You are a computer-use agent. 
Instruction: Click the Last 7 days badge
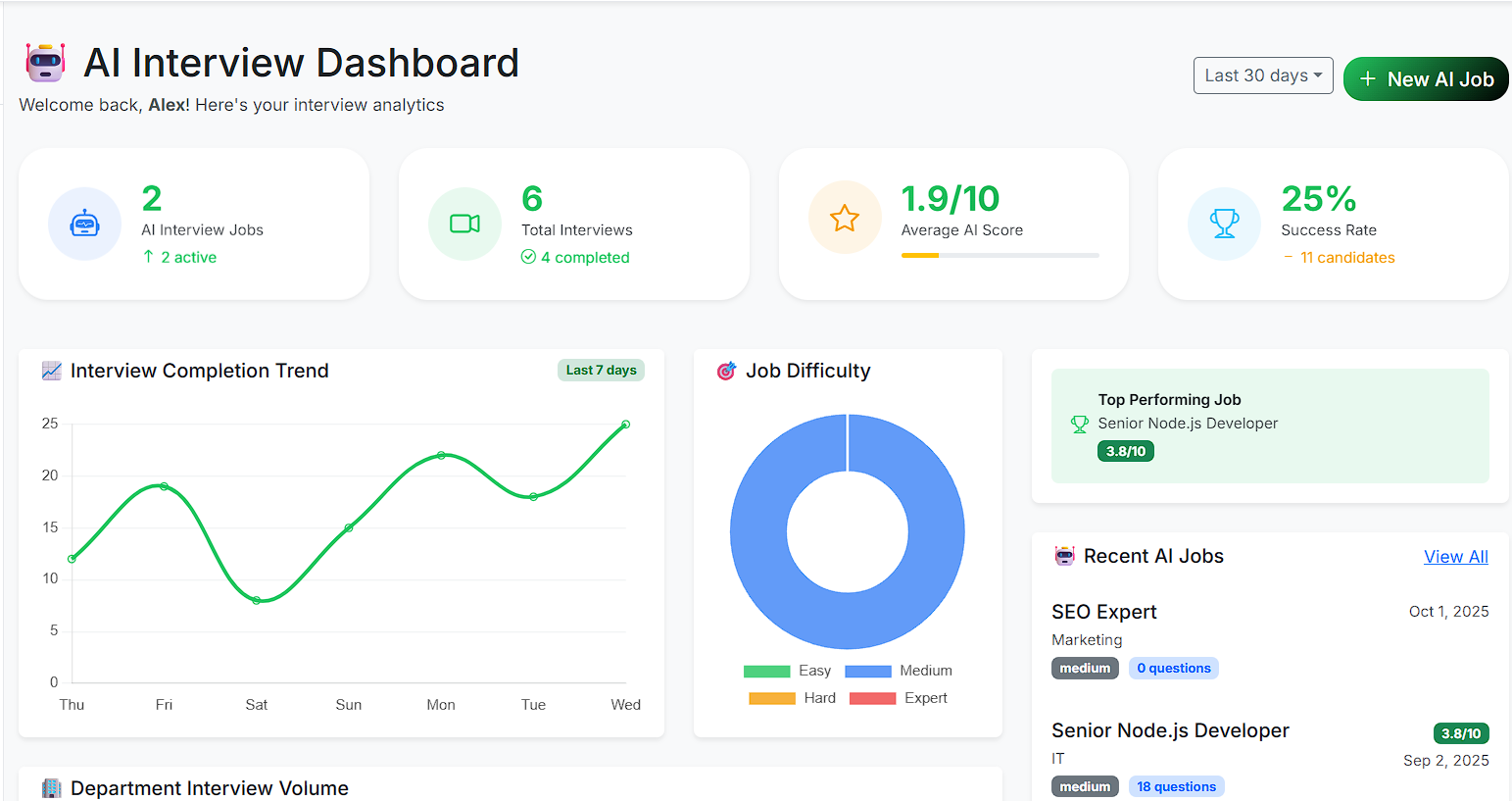point(601,370)
